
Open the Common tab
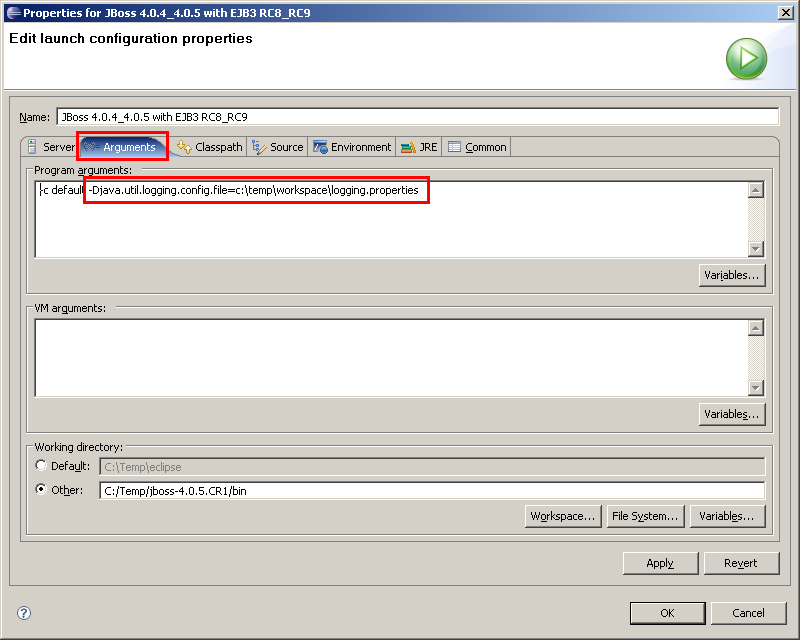point(477,147)
